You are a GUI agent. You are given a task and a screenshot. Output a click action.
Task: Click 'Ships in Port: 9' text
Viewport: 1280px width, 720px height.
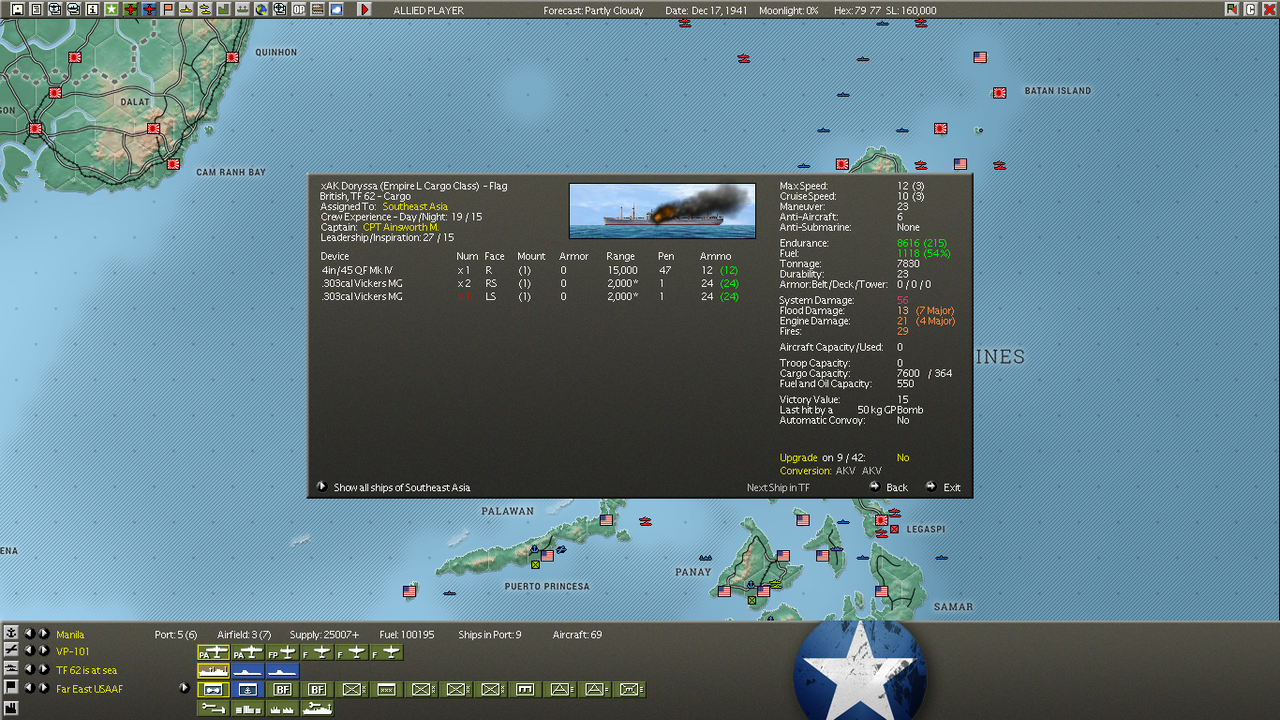pyautogui.click(x=490, y=634)
